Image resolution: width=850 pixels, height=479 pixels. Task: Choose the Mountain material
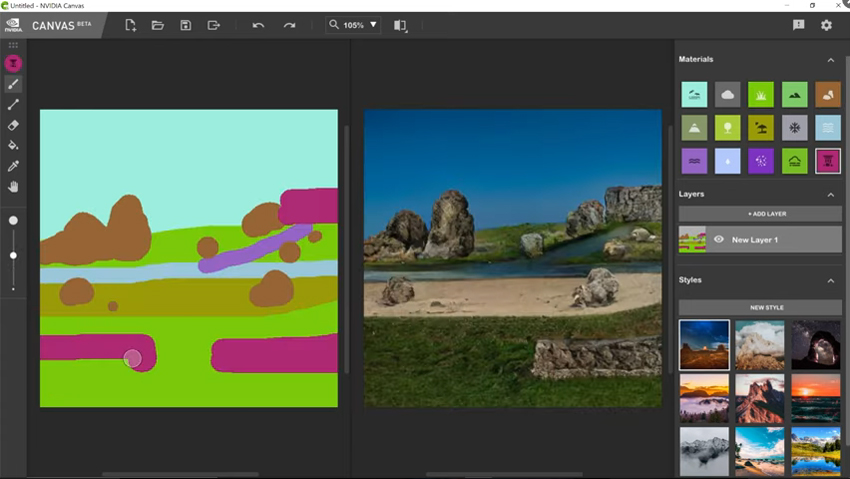[x=694, y=128]
